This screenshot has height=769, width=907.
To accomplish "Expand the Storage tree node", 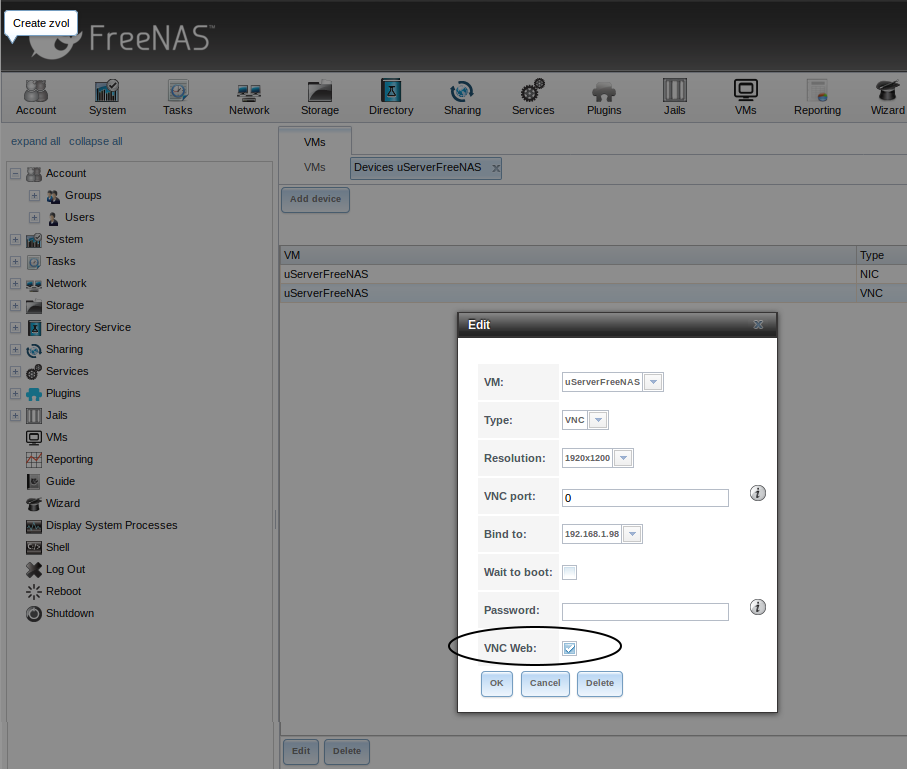I will (16, 306).
